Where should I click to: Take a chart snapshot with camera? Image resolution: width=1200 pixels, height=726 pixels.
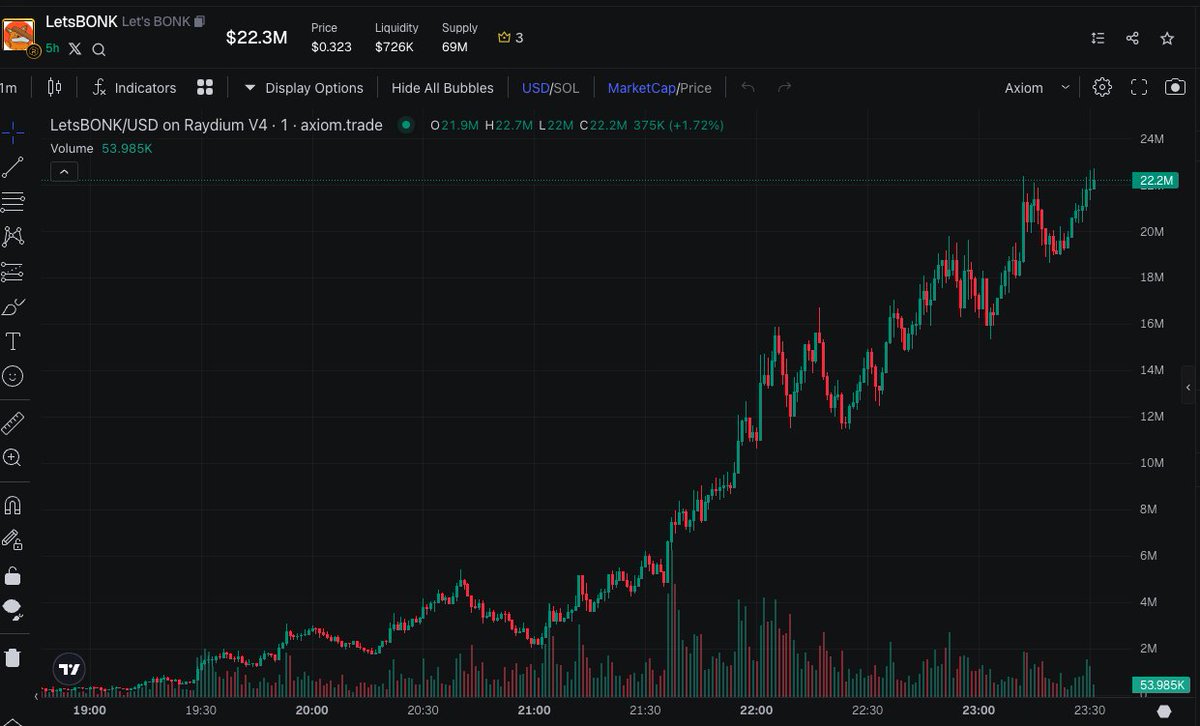click(x=1175, y=87)
